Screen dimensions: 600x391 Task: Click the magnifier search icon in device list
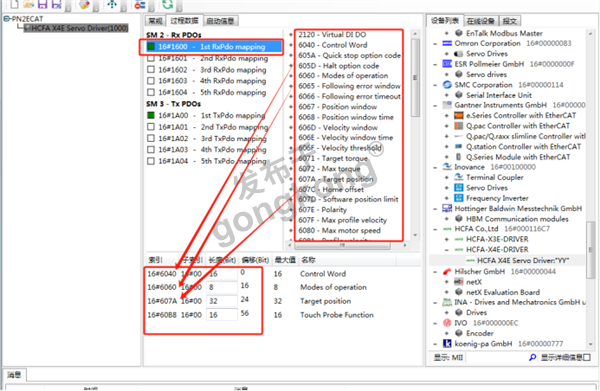click(x=532, y=357)
